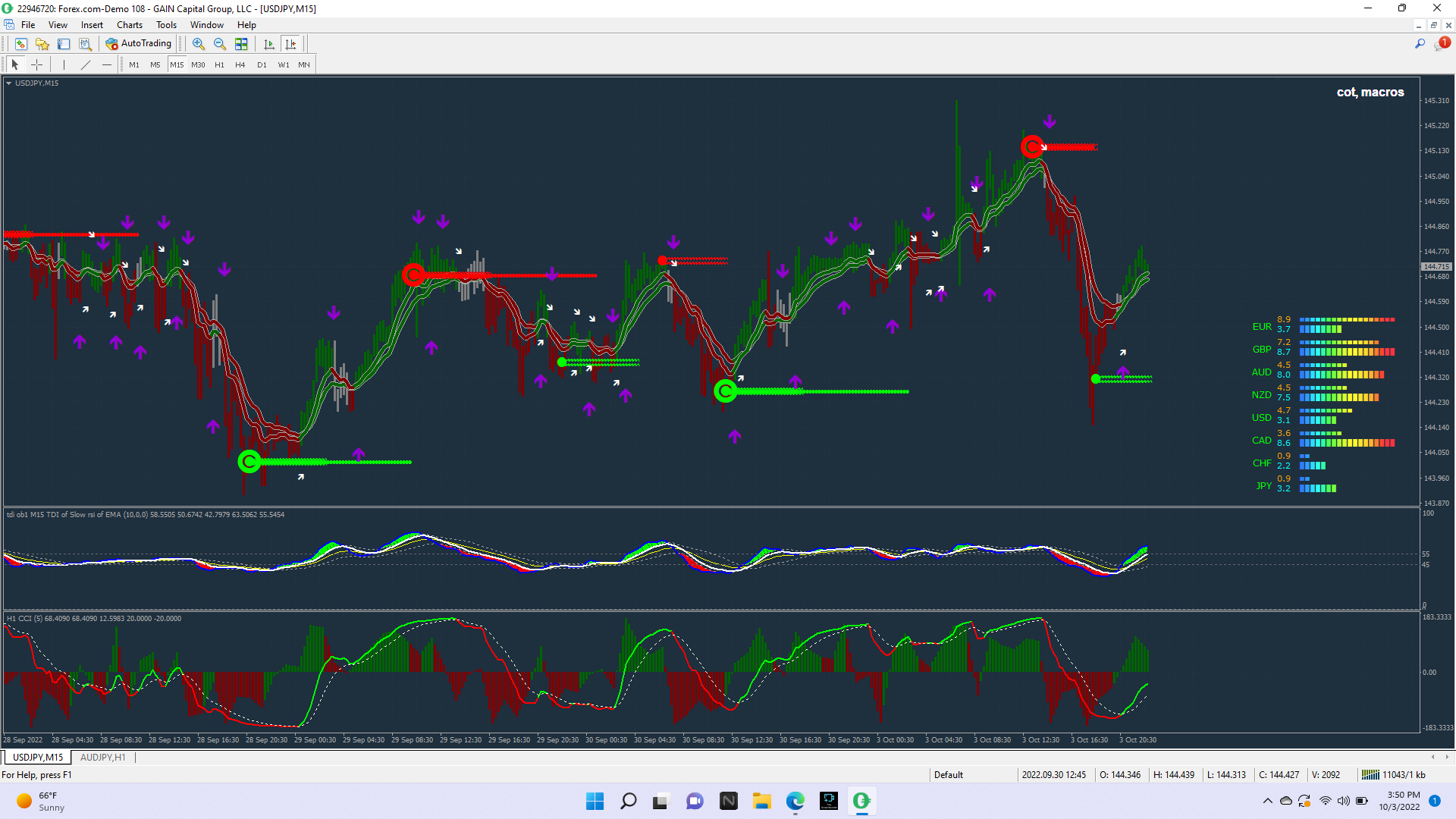Open the Insert menu
Image resolution: width=1456 pixels, height=819 pixels.
pos(92,25)
